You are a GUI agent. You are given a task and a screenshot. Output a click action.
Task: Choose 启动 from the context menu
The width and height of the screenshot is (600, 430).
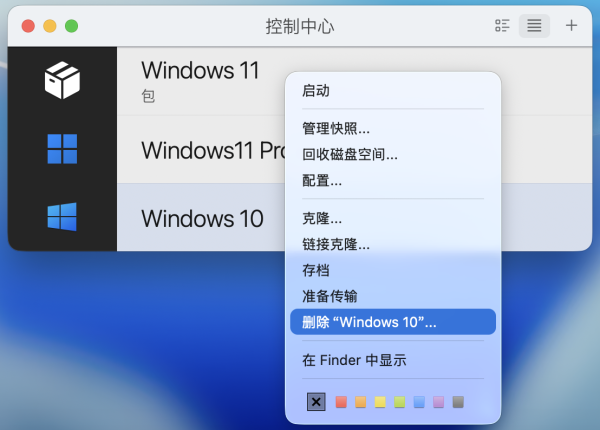316,90
